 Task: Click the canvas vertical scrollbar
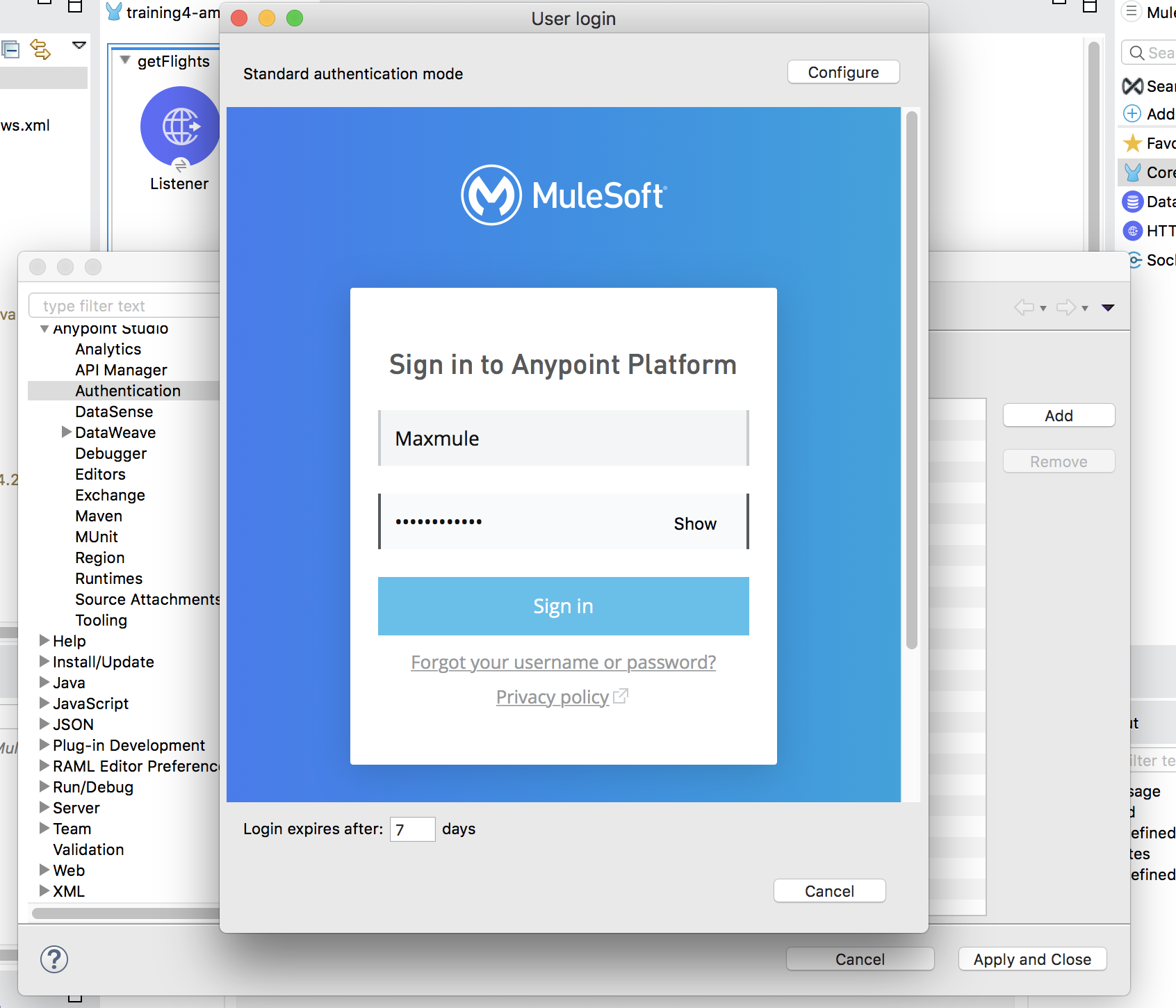tap(1093, 146)
